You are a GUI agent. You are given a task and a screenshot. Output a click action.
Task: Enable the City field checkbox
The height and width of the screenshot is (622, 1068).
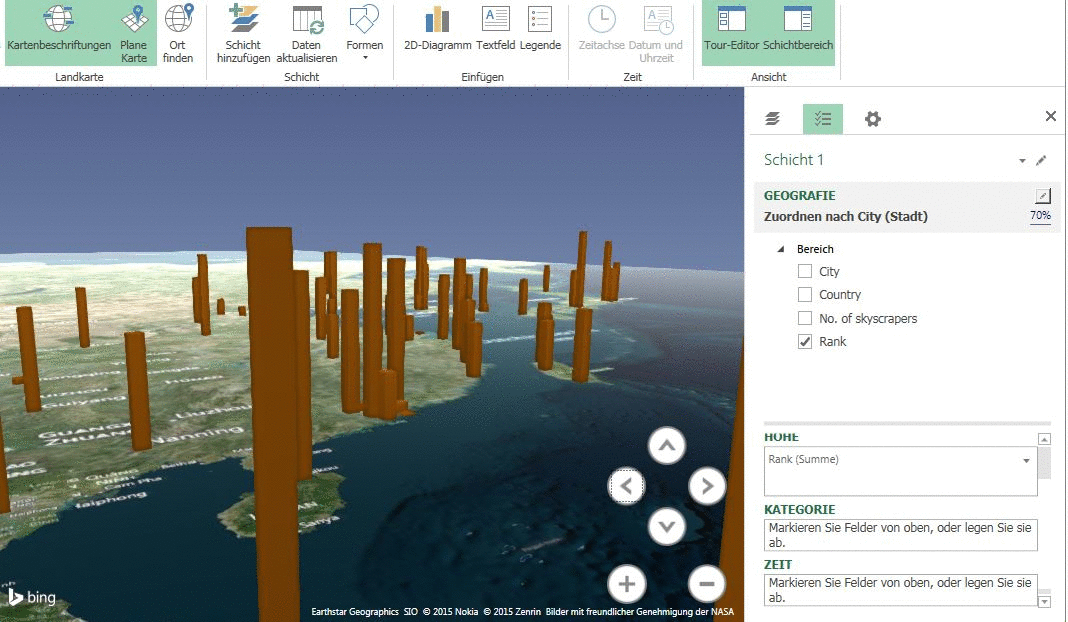click(x=804, y=271)
